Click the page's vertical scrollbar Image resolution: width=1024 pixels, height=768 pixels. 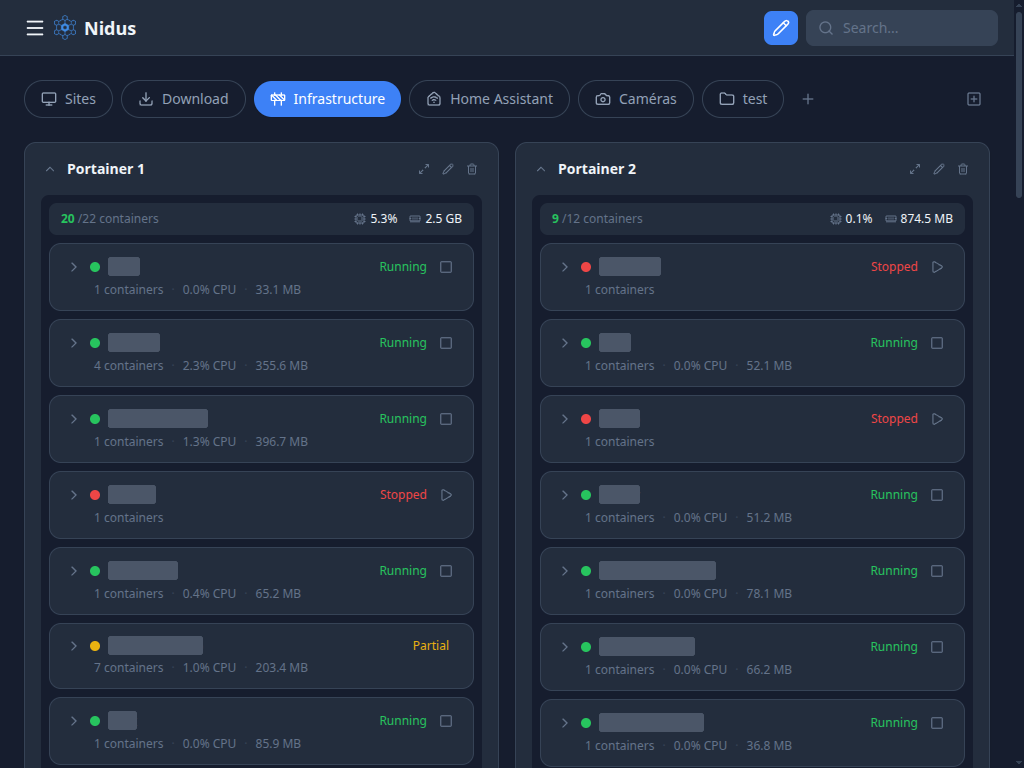[1019, 100]
